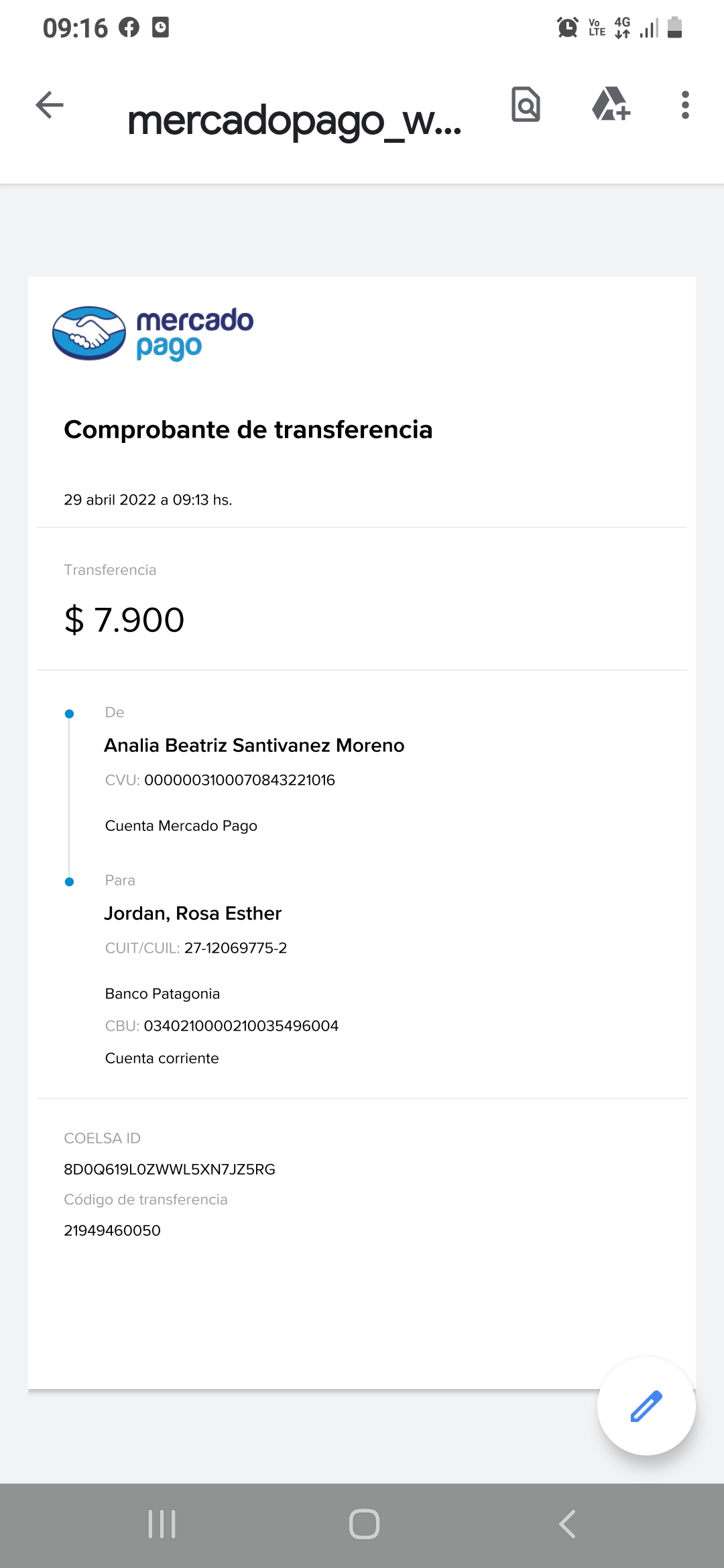Tap the alarm icon in status bar
This screenshot has width=724, height=1568.
(567, 27)
